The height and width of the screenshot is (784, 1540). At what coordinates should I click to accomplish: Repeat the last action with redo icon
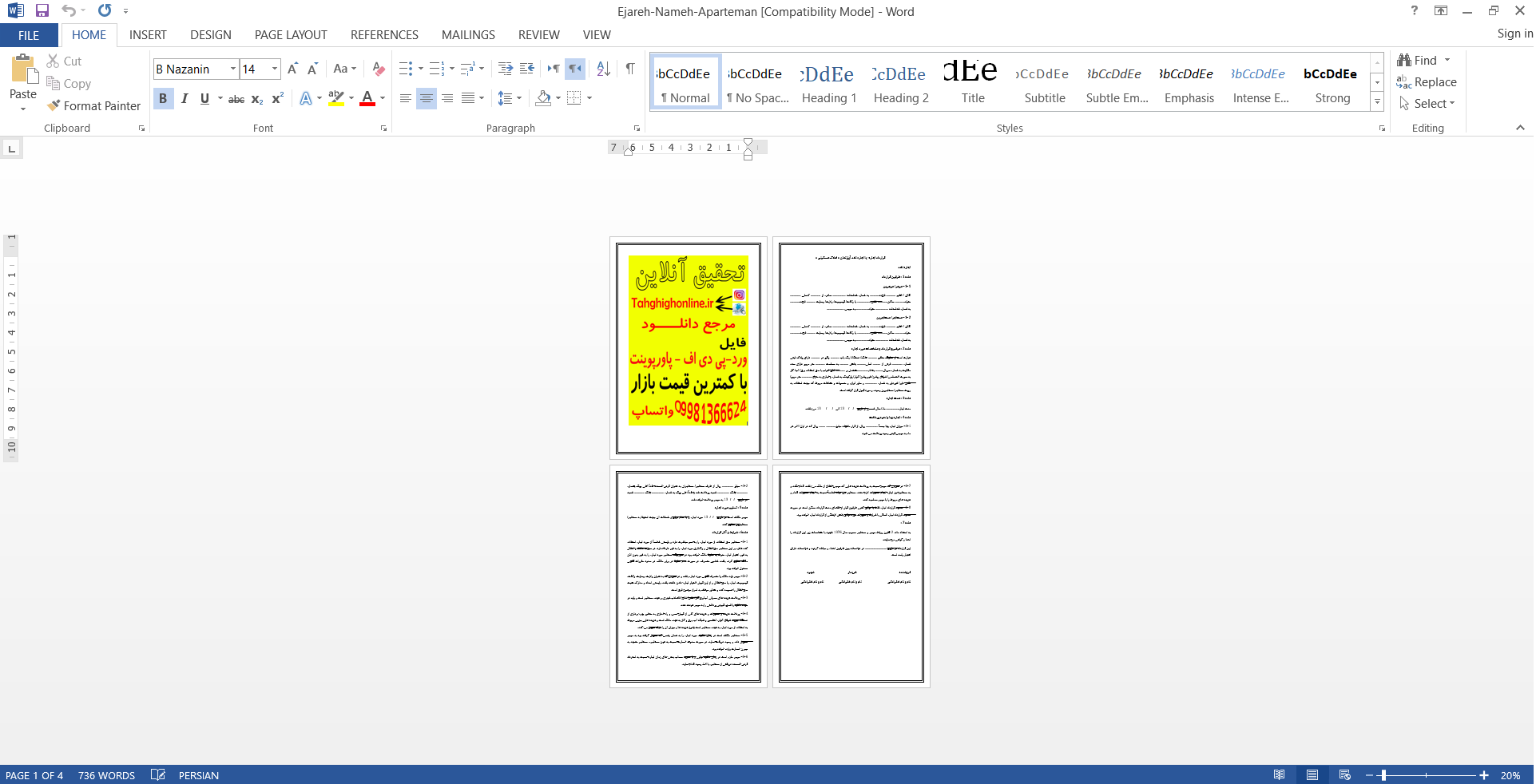tap(105, 11)
